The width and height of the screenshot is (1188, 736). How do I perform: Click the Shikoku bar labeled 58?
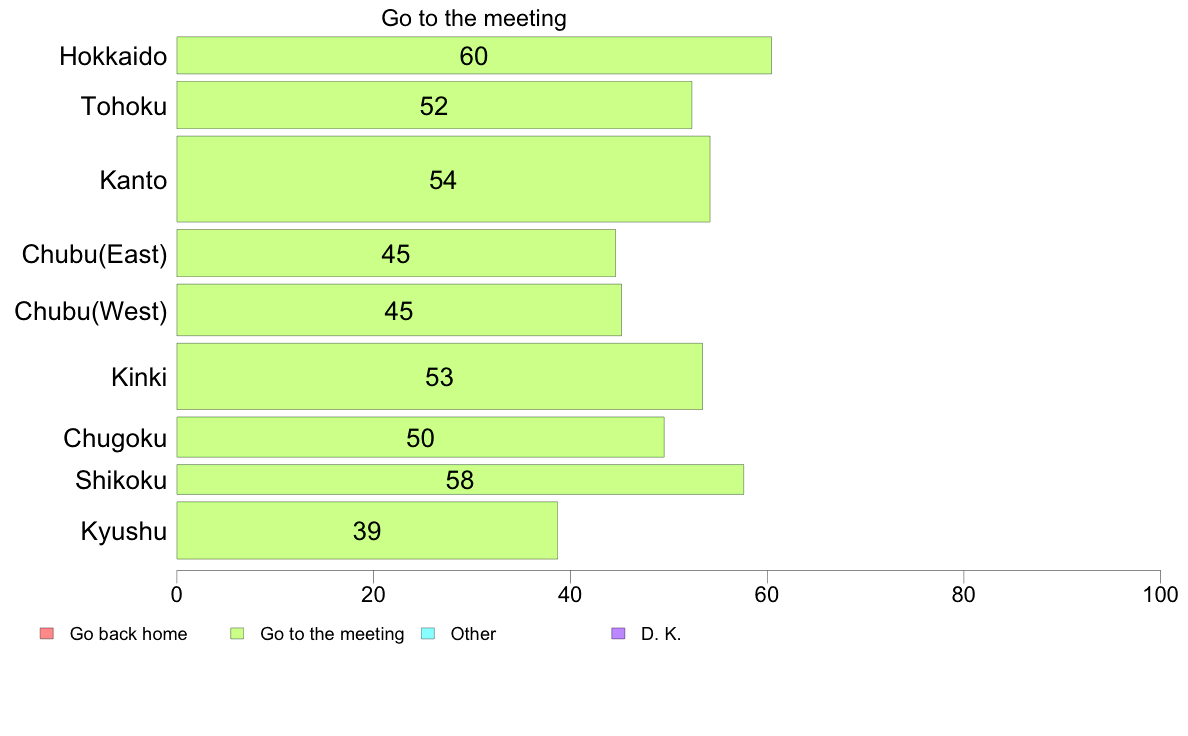pos(460,480)
